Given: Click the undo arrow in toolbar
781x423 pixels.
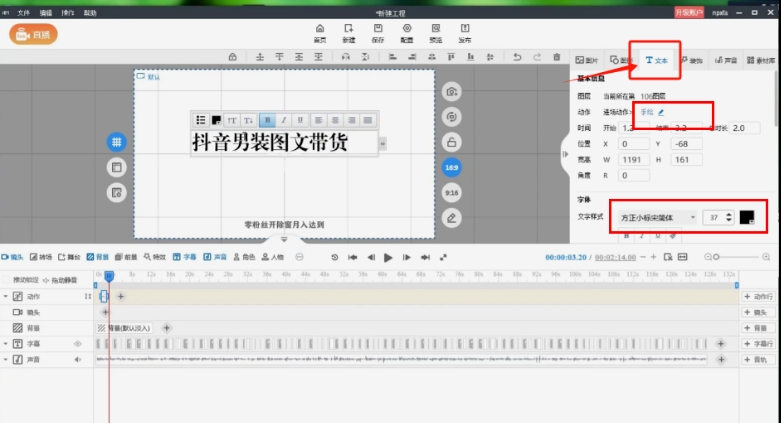Looking at the screenshot, I should tap(516, 58).
